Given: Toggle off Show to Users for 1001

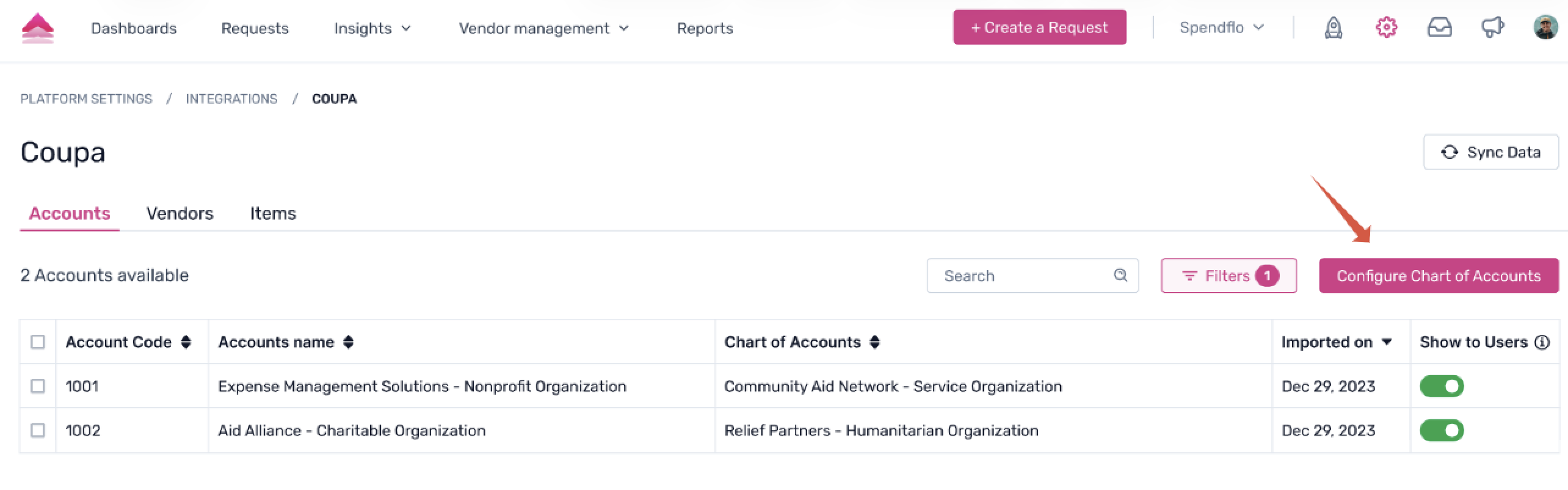Looking at the screenshot, I should tap(1442, 386).
